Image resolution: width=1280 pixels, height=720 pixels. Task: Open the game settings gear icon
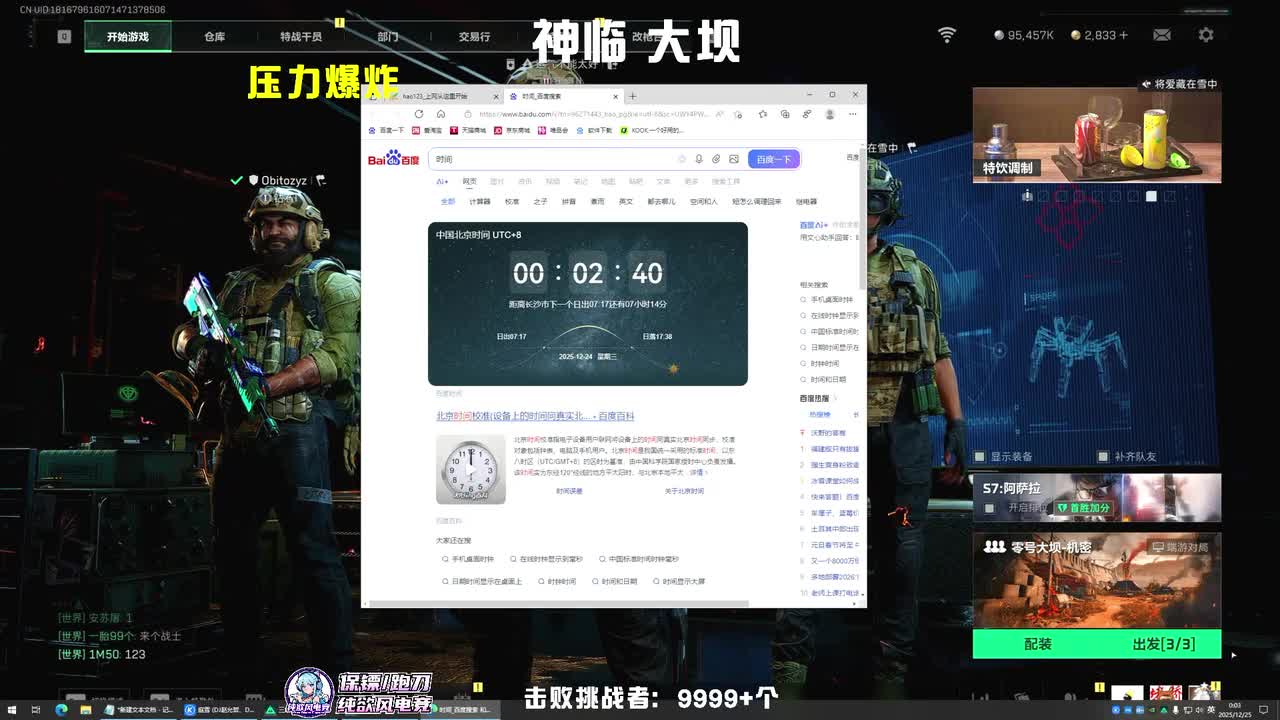coord(1206,35)
